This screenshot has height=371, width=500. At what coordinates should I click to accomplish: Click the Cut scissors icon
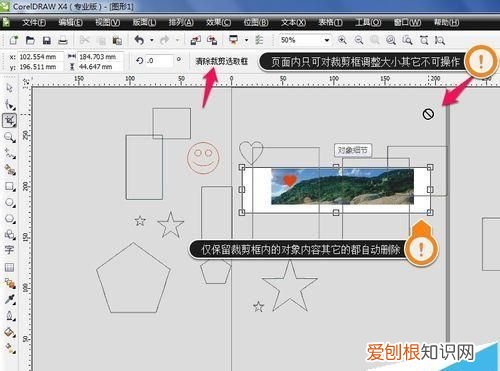pyautogui.click(x=85, y=41)
